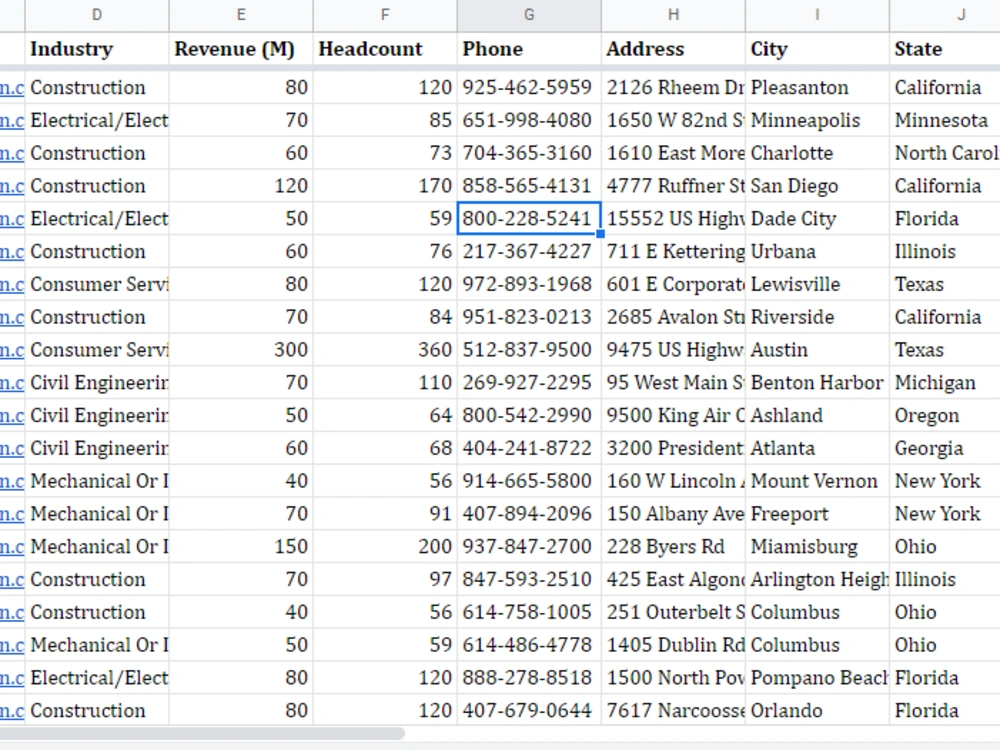Select phone cell 614-758-1005

[529, 612]
